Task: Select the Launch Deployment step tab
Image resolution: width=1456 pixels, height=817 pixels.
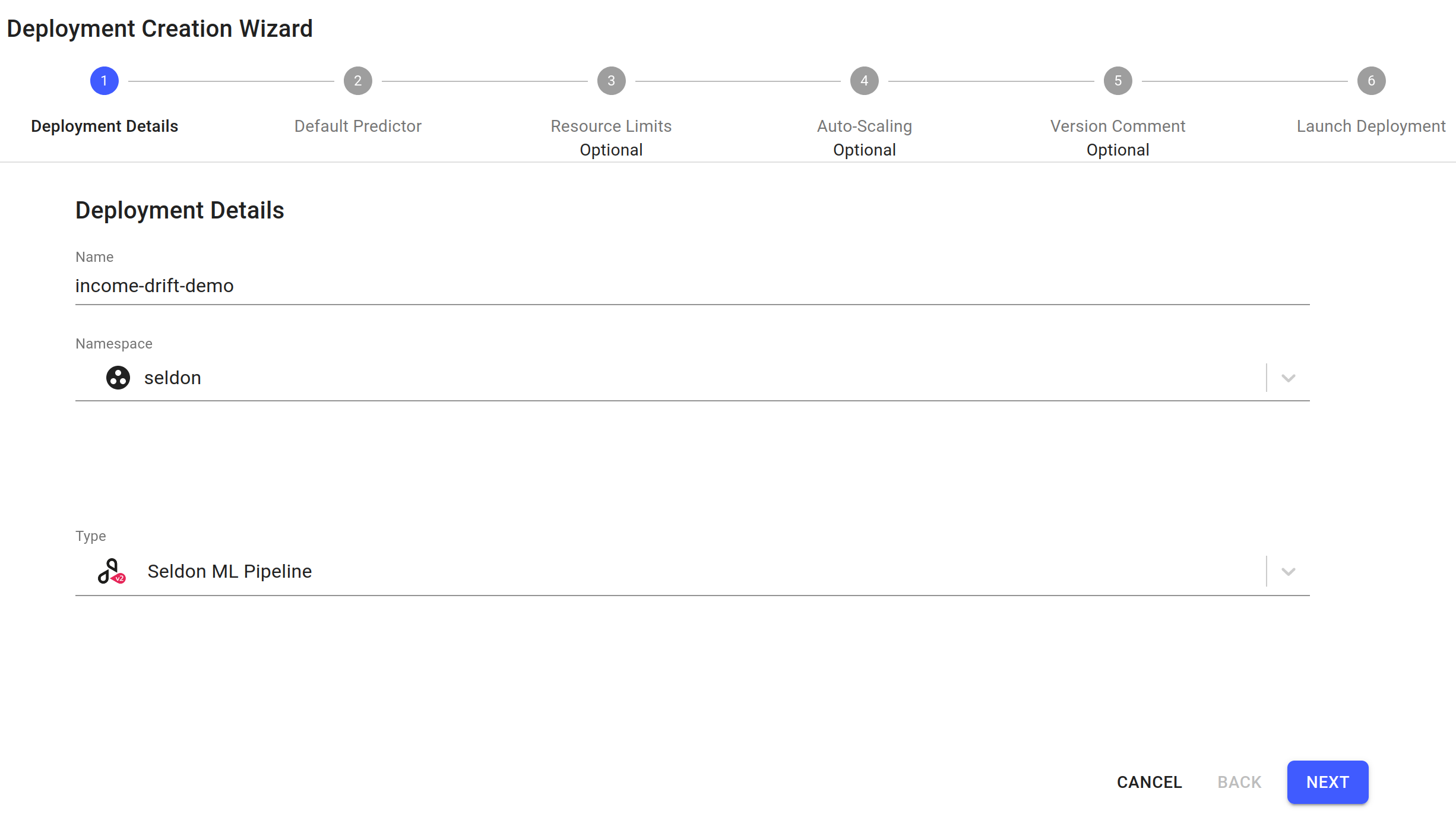Action: pos(1371,81)
